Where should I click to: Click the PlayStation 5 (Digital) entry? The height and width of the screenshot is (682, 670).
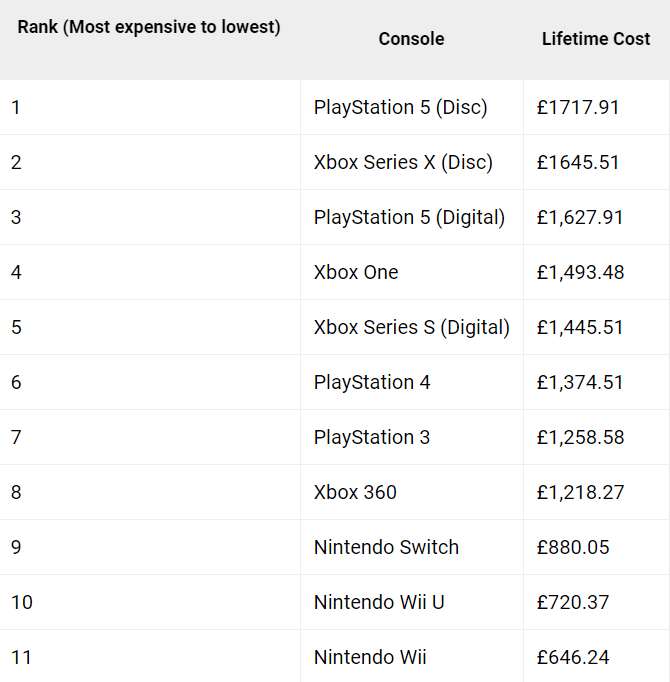[x=409, y=217]
